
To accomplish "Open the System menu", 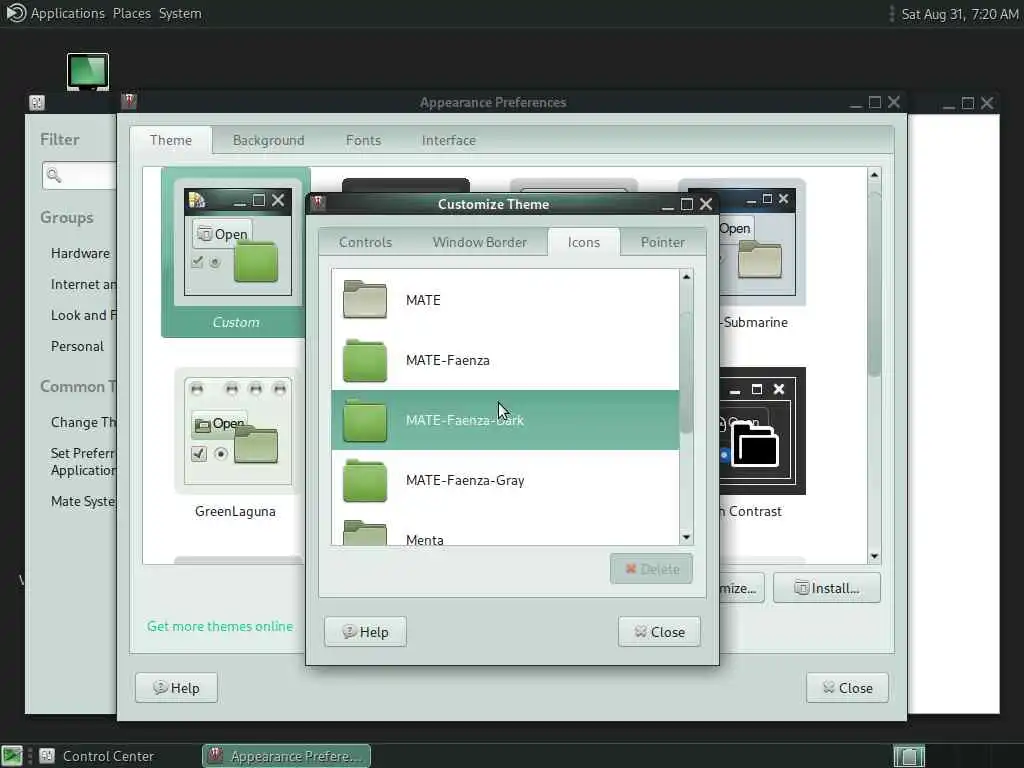I will [x=180, y=13].
